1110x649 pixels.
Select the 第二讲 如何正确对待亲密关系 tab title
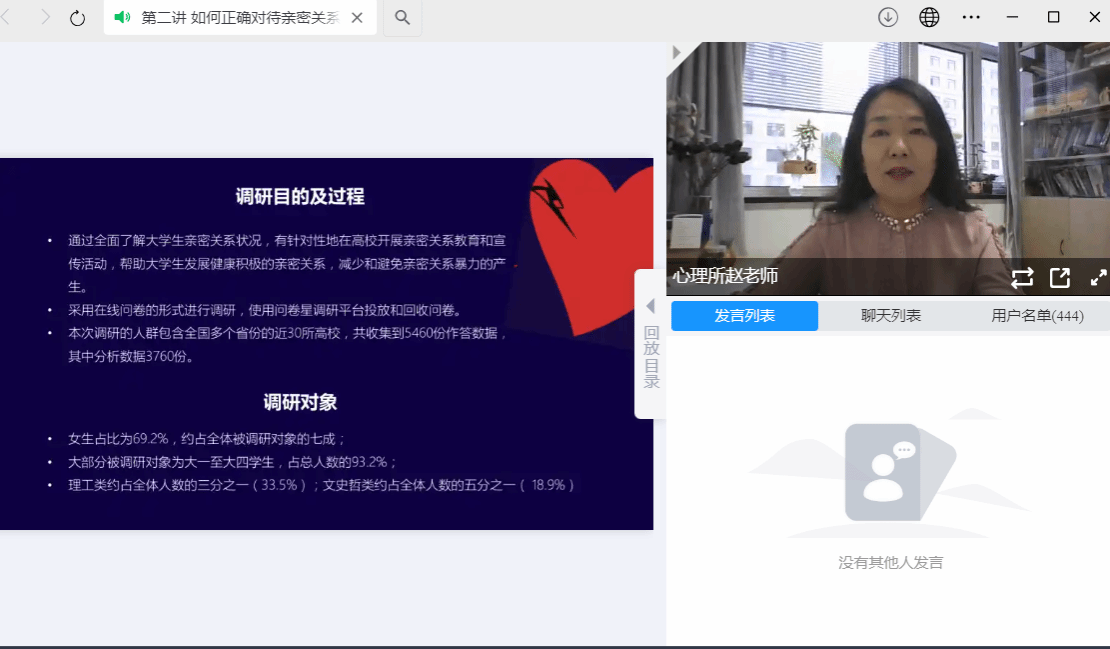240,17
